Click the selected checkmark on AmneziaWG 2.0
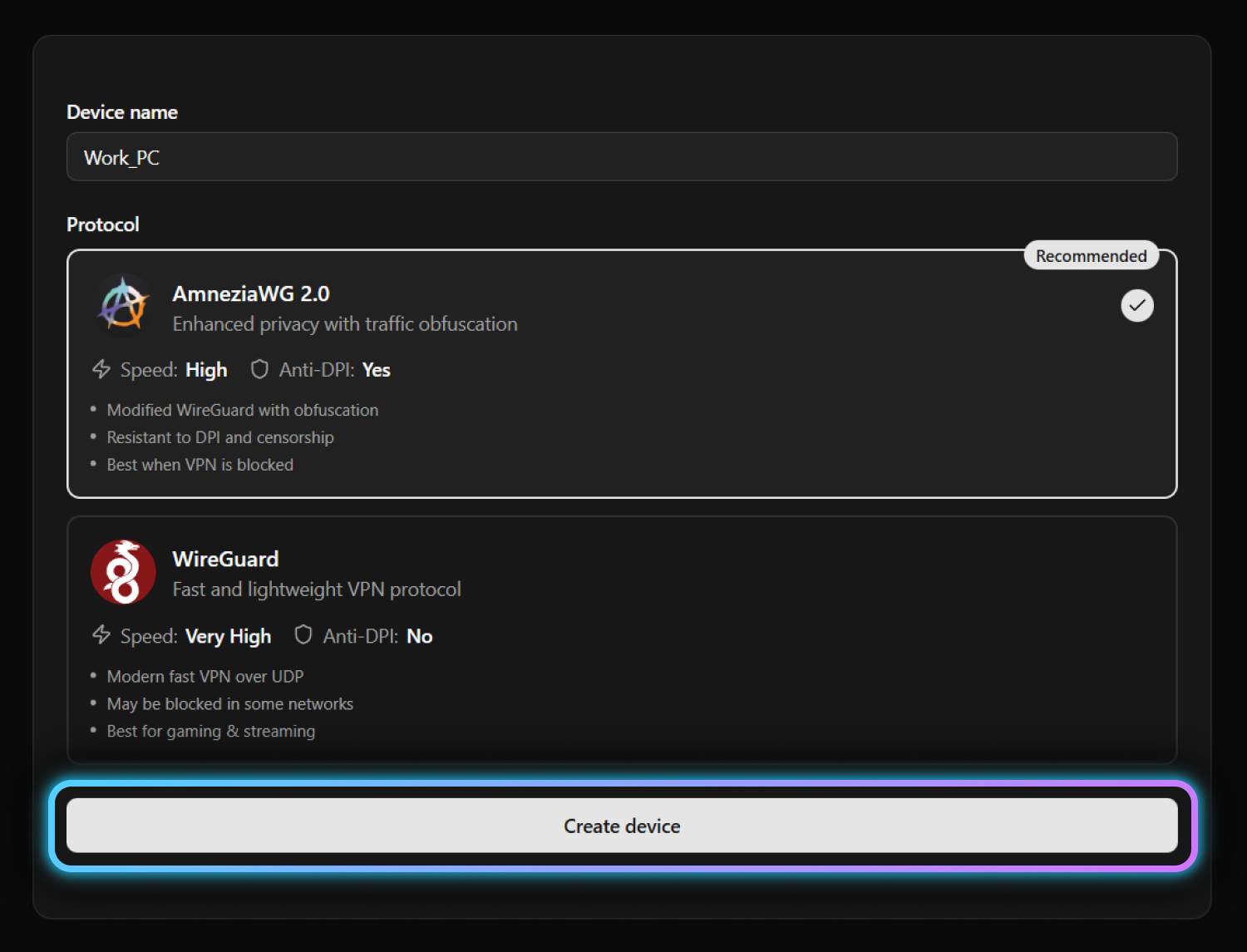This screenshot has width=1247, height=952. tap(1136, 305)
